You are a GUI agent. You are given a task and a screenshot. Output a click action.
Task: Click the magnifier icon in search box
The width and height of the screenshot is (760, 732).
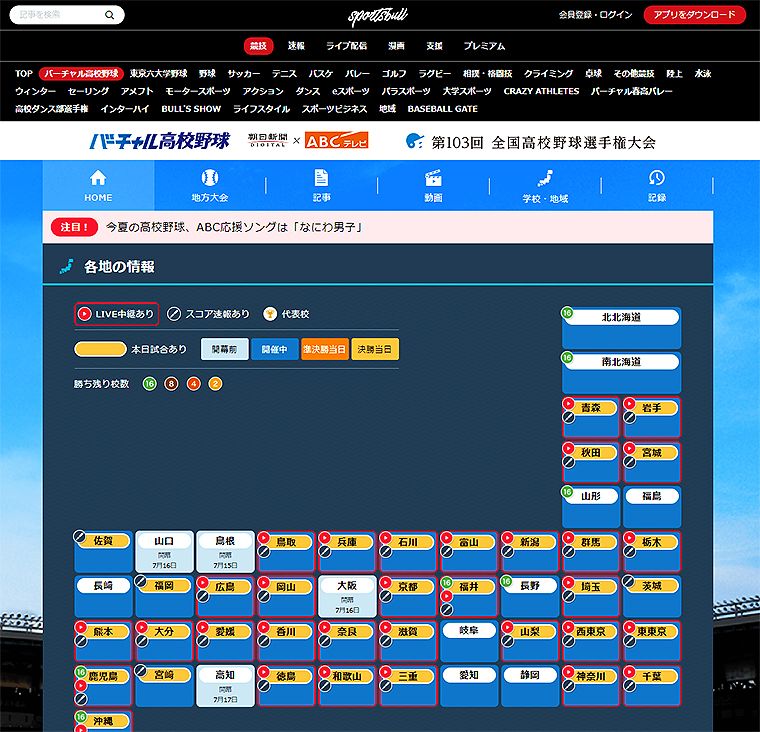(110, 15)
